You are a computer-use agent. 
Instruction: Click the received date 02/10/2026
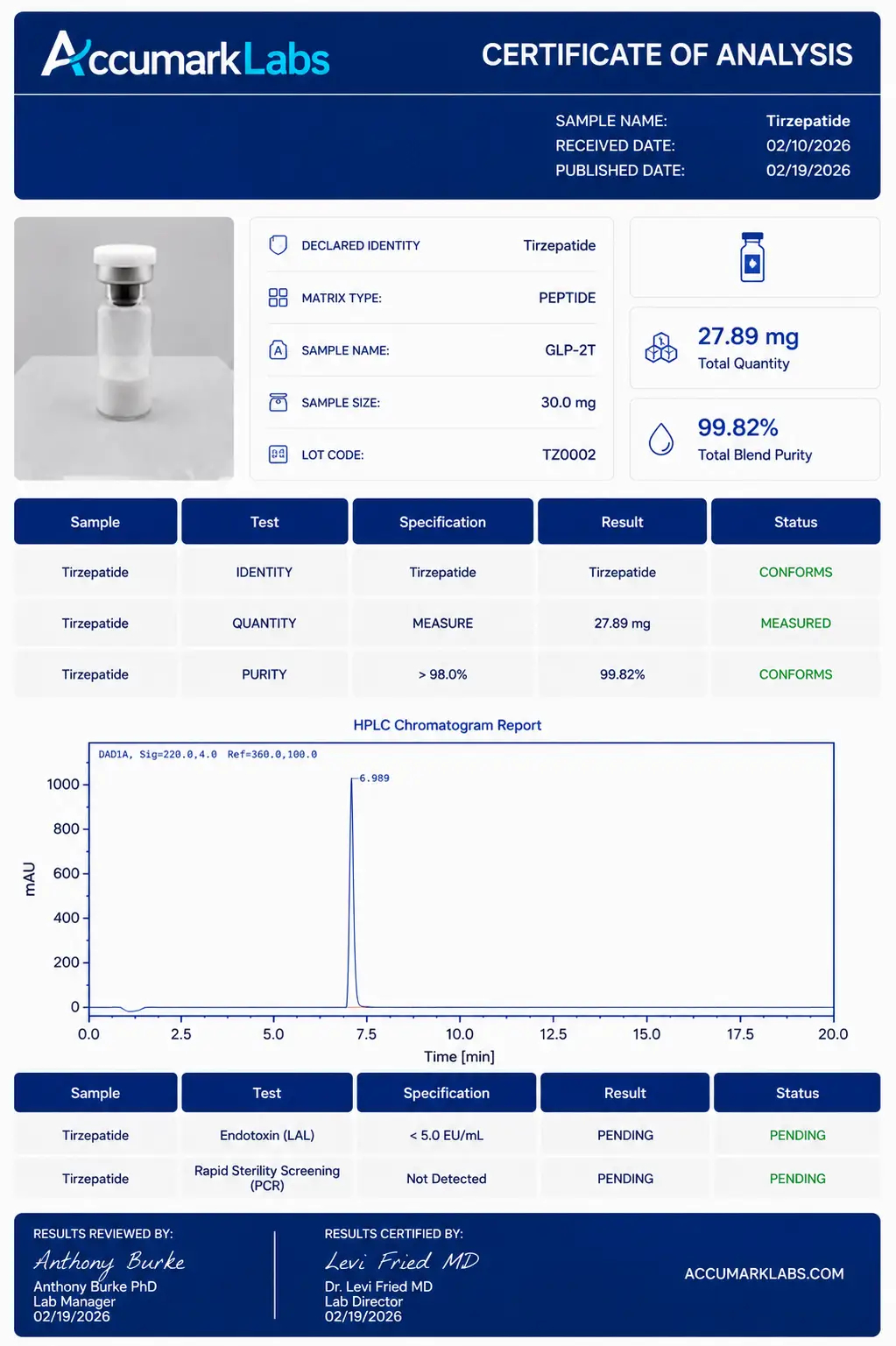tap(808, 145)
